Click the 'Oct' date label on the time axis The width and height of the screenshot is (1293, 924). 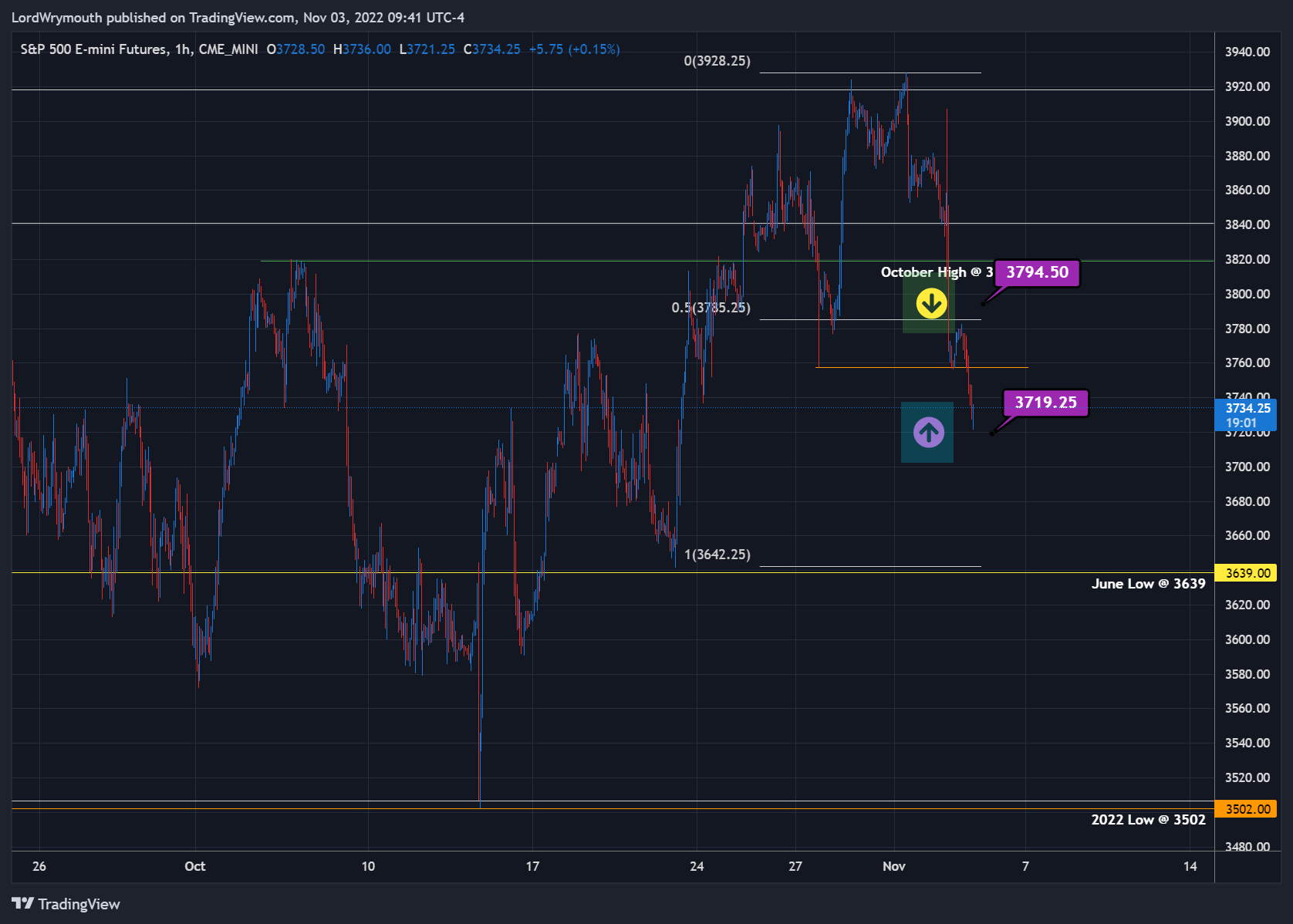coord(195,866)
